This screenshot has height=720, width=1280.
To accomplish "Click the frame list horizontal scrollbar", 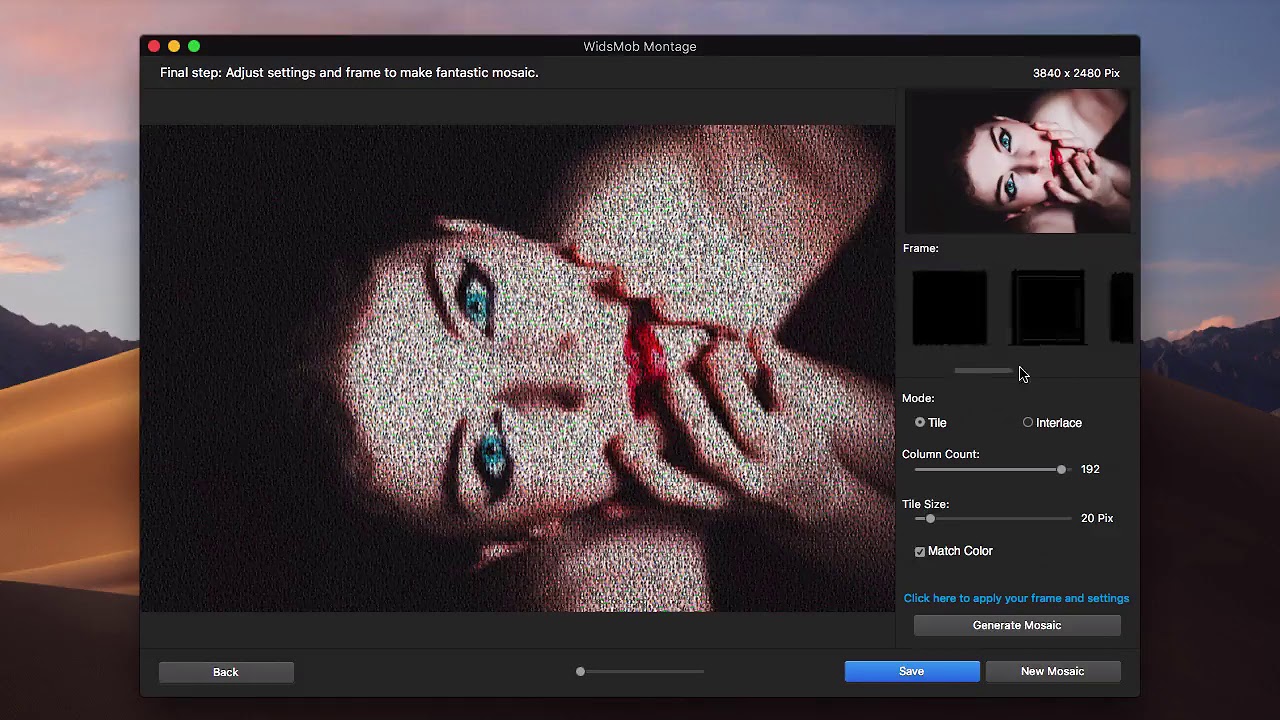I will (x=984, y=370).
